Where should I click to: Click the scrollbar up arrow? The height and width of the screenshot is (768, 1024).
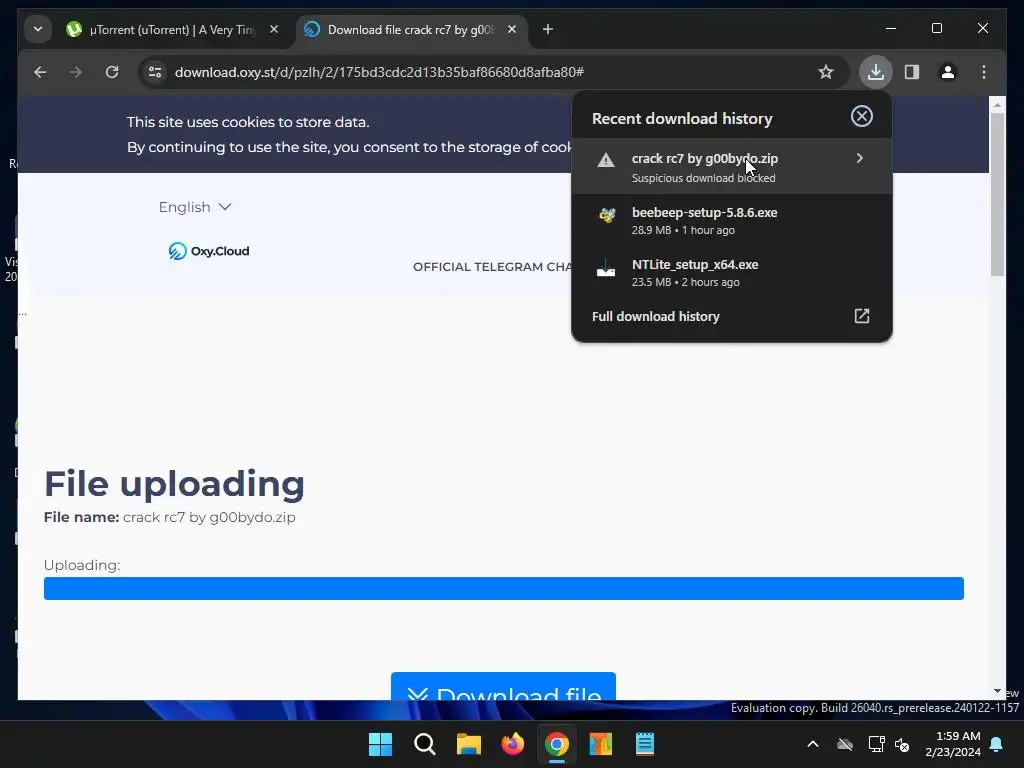pos(997,104)
